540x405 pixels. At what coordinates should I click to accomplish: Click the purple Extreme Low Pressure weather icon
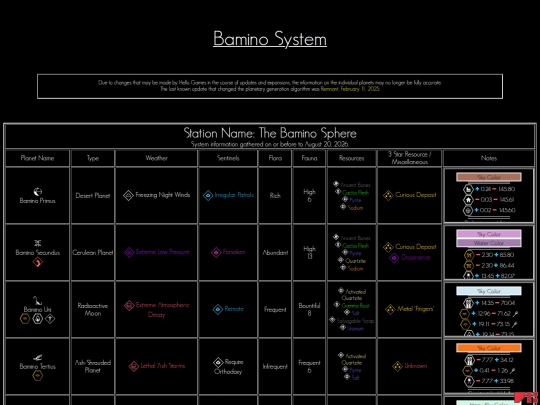tap(129, 252)
